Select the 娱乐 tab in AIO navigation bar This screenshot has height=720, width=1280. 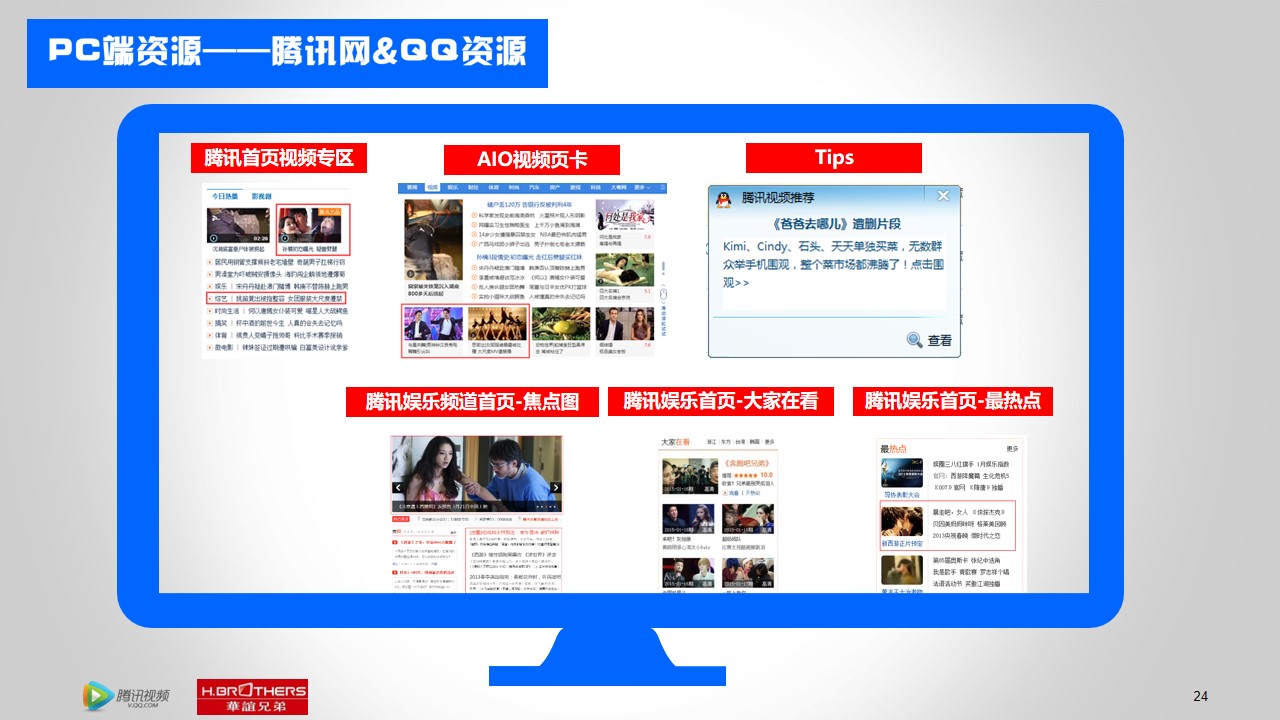453,187
